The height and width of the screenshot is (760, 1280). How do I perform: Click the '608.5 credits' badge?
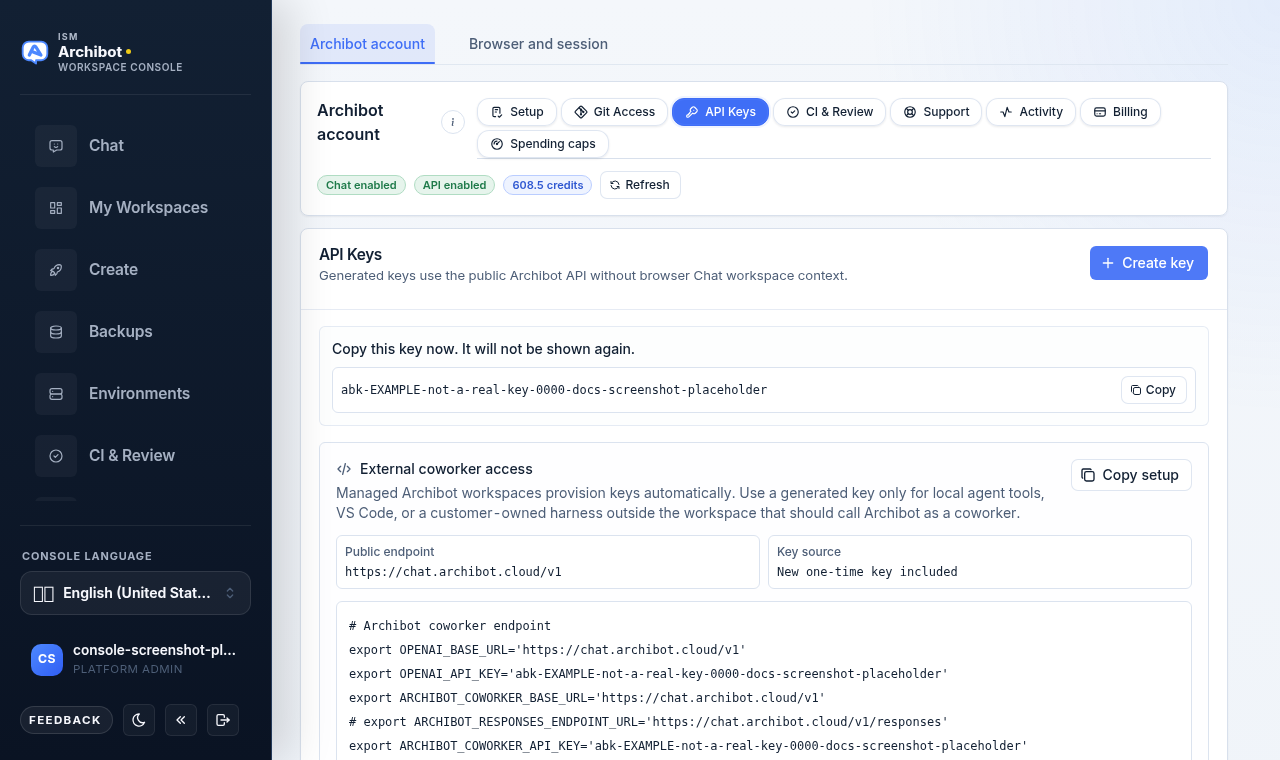pyautogui.click(x=547, y=185)
